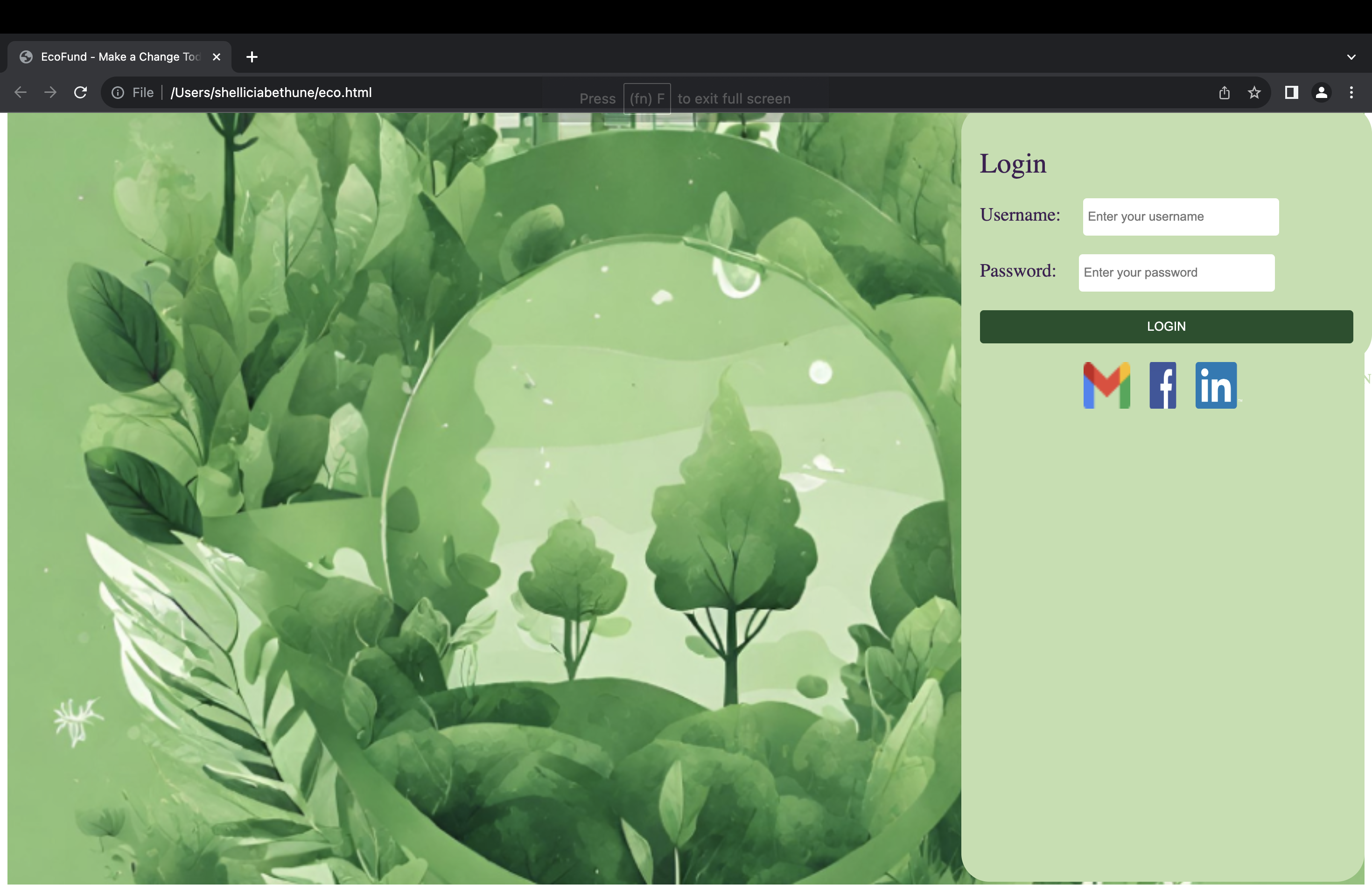View site information File icon
1372x892 pixels.
(x=118, y=92)
